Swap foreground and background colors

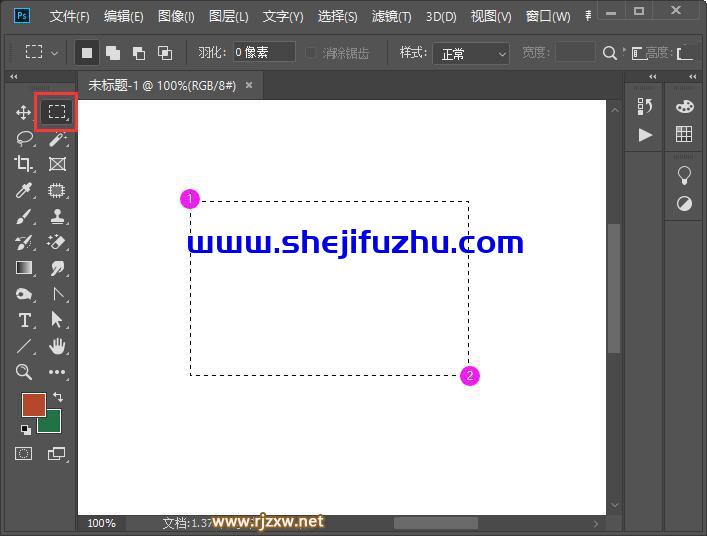coord(58,397)
